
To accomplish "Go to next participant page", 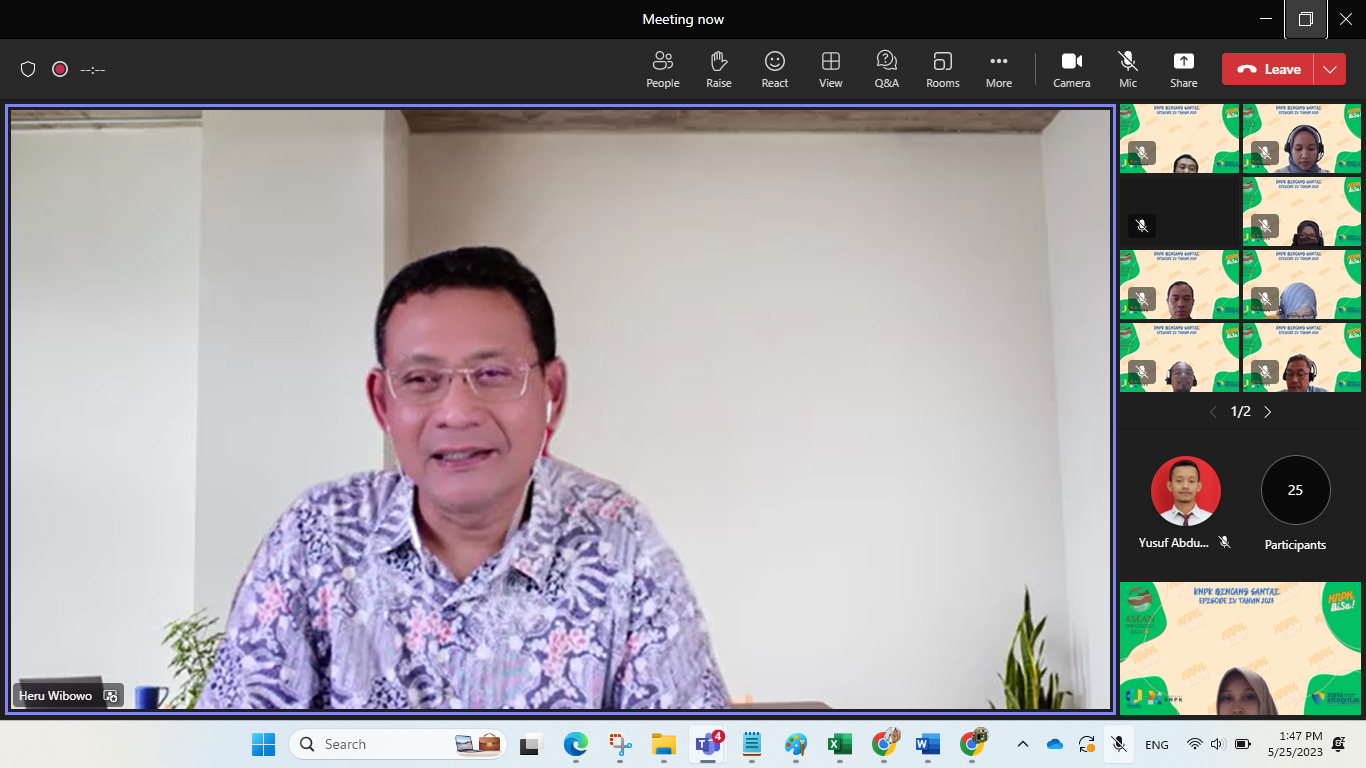I will [x=1268, y=412].
